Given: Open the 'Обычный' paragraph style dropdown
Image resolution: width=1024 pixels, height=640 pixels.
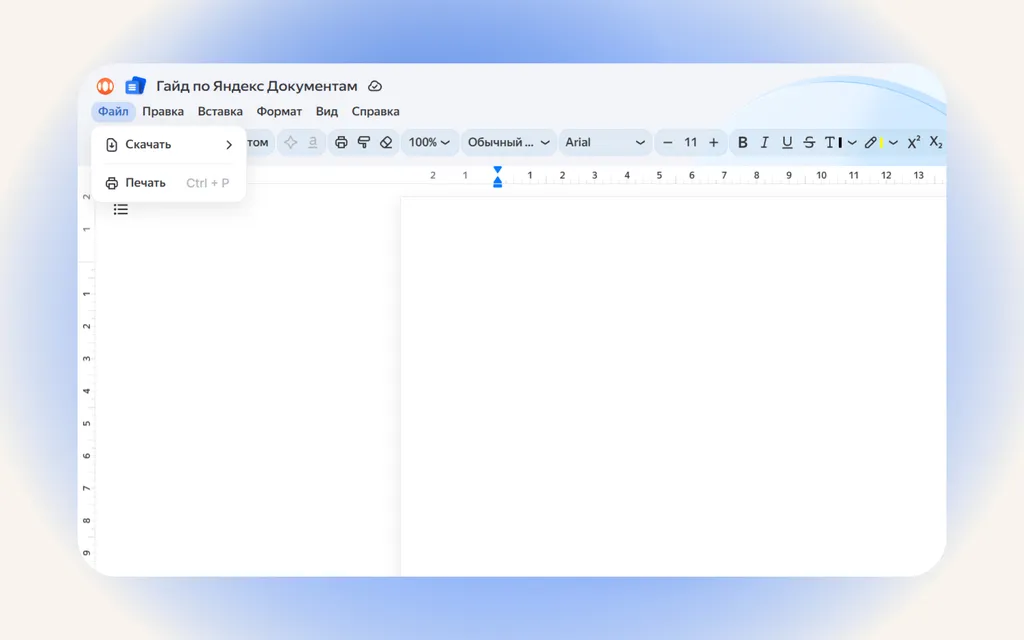Looking at the screenshot, I should pos(508,142).
